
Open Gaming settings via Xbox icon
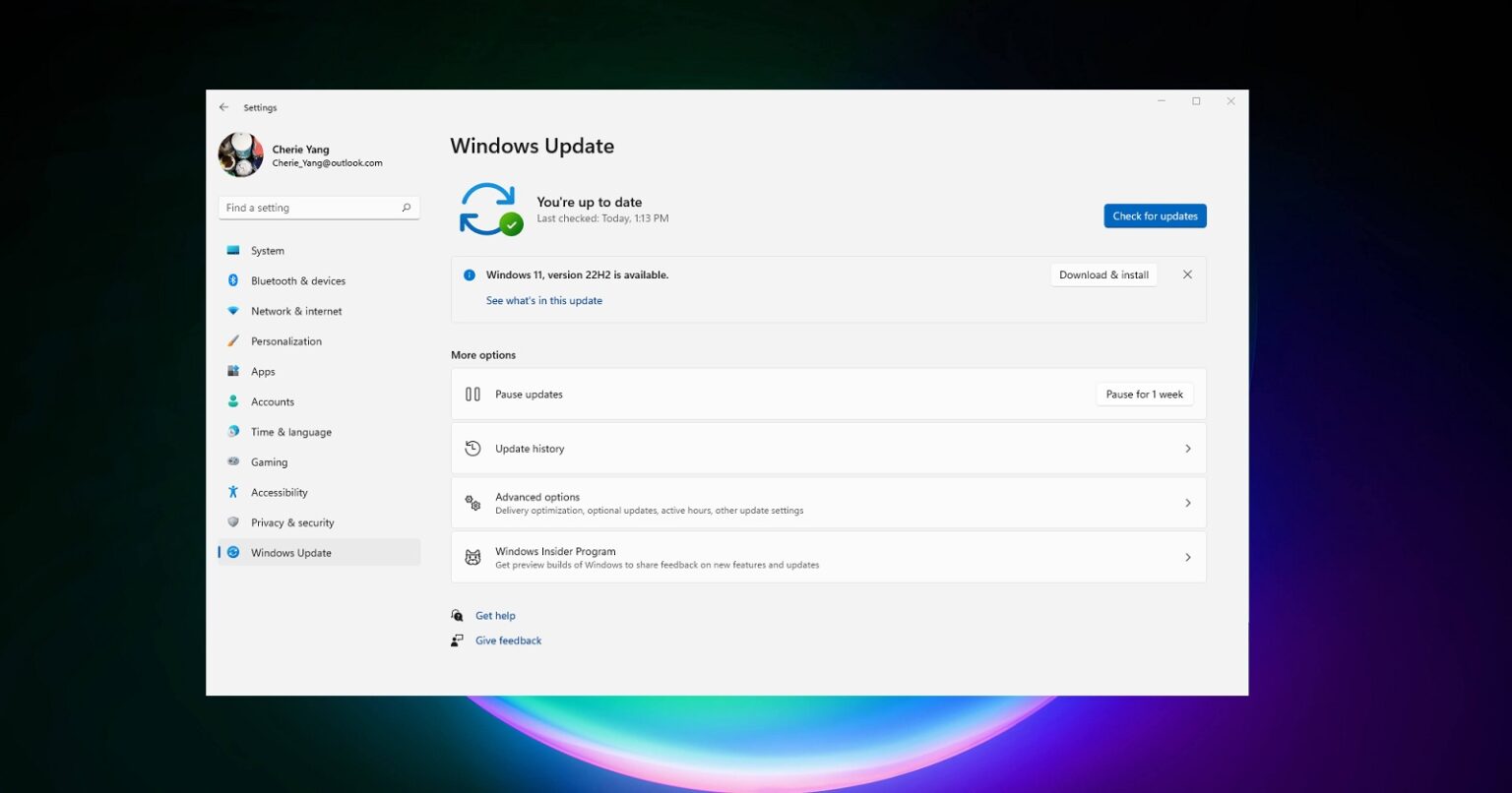click(x=233, y=461)
